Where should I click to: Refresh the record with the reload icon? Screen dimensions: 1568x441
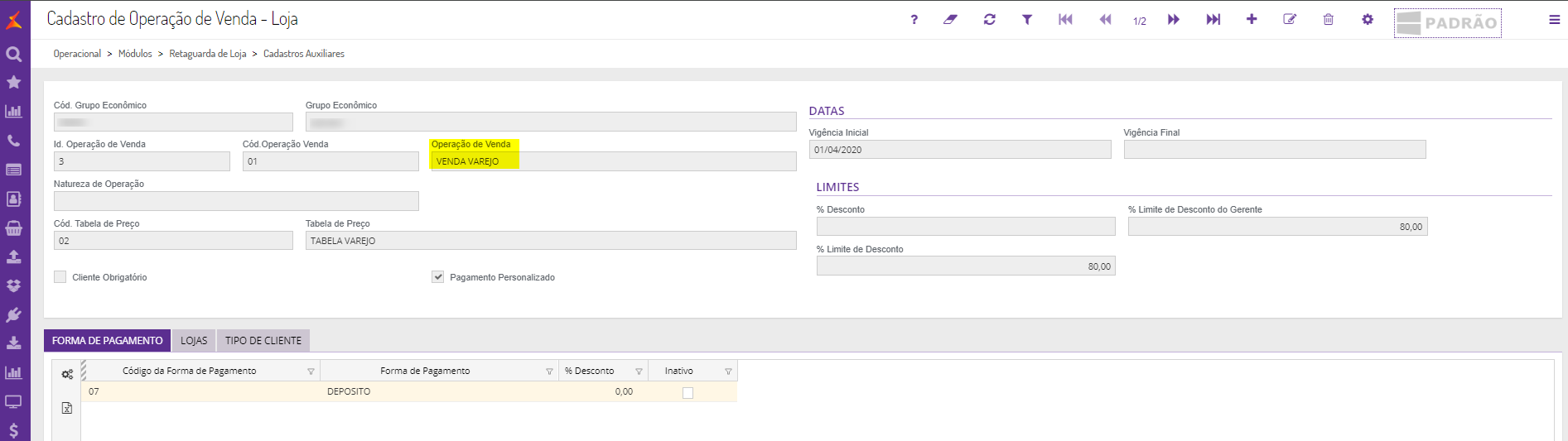click(x=989, y=20)
